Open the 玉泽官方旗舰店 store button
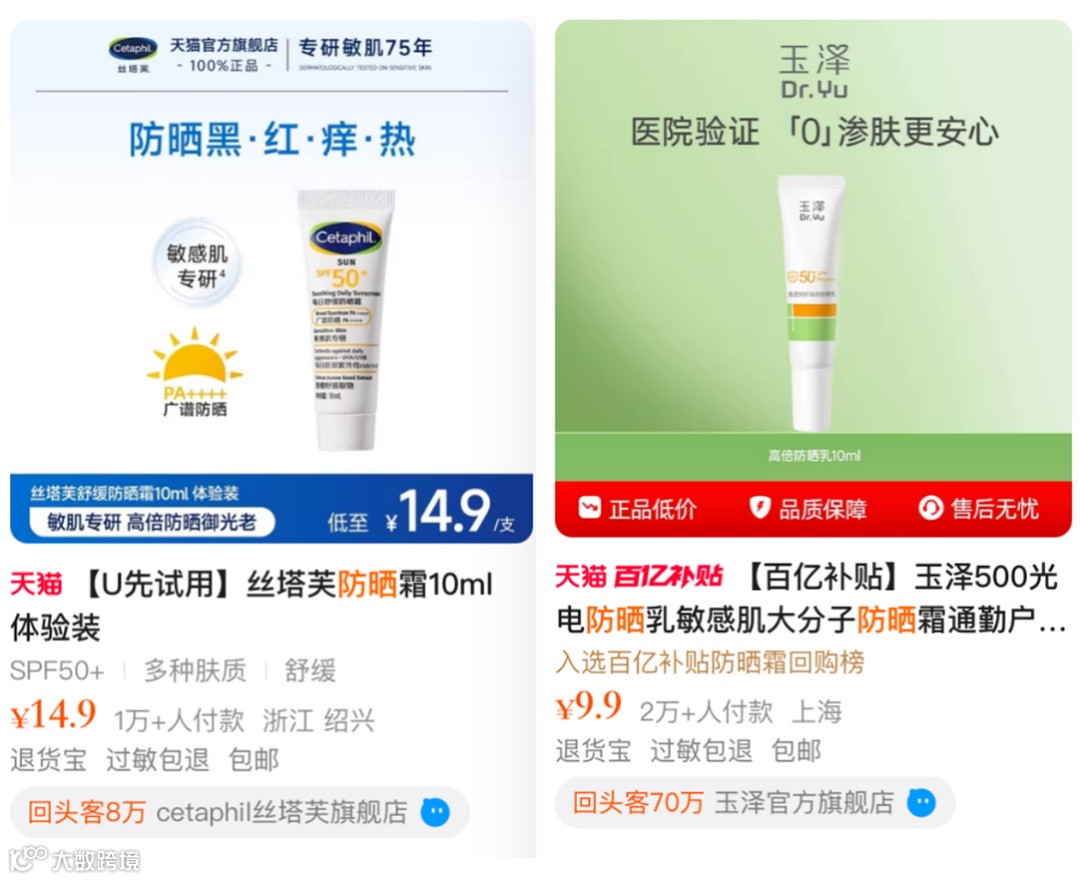The height and width of the screenshot is (880, 1080). [x=755, y=803]
